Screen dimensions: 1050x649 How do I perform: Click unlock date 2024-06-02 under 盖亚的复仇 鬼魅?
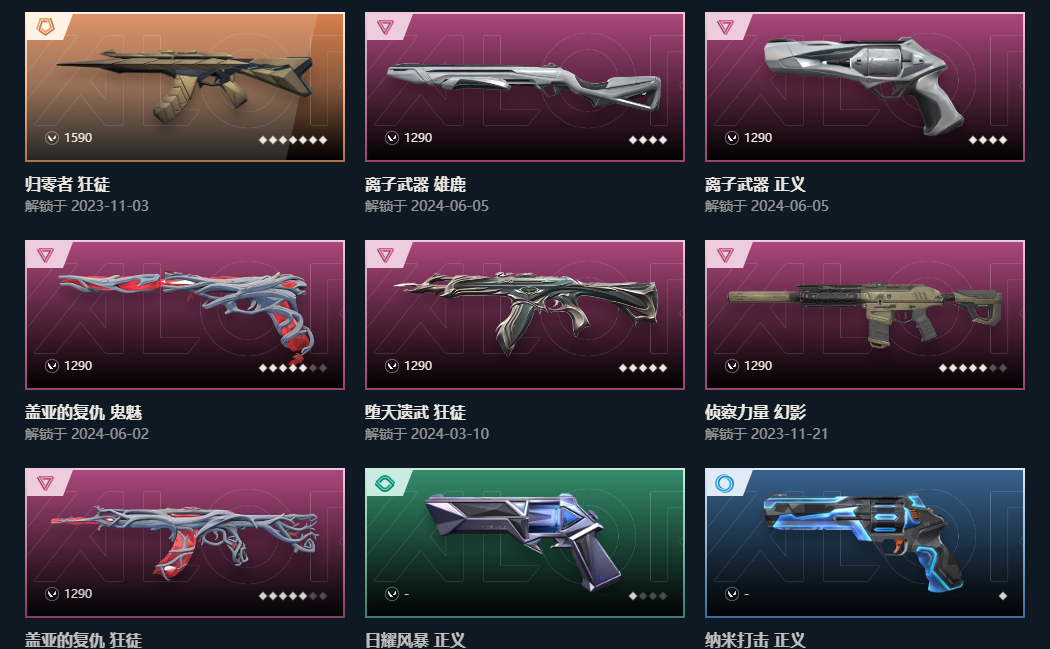(x=110, y=433)
